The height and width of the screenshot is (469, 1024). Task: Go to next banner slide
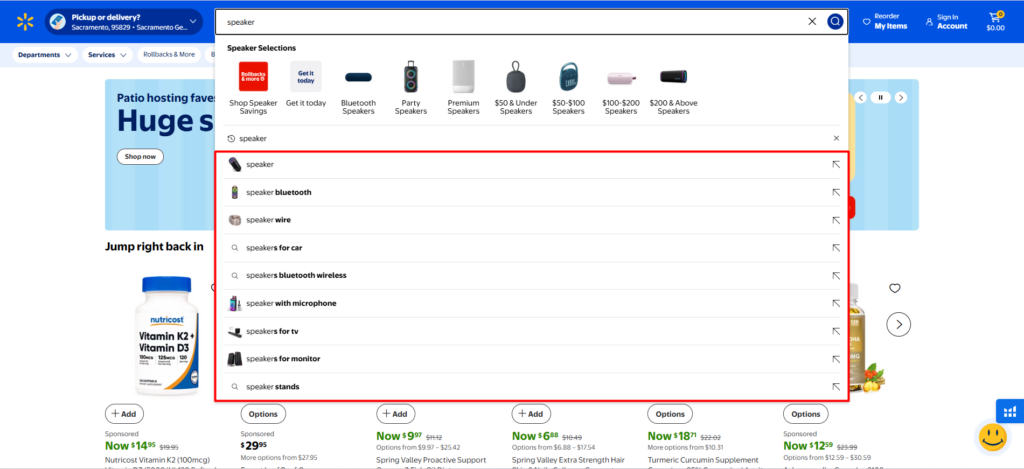click(901, 97)
